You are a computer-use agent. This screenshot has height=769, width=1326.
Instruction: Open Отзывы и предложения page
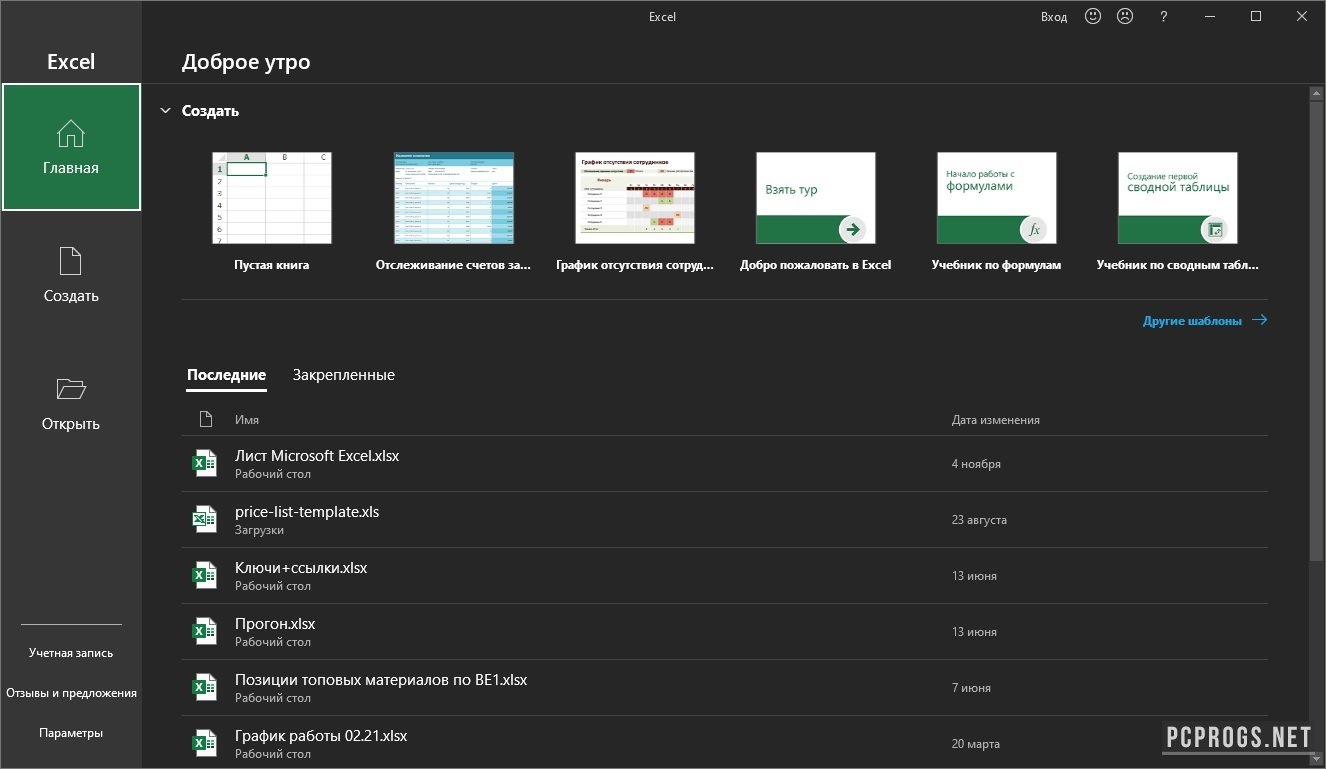pyautogui.click(x=71, y=693)
